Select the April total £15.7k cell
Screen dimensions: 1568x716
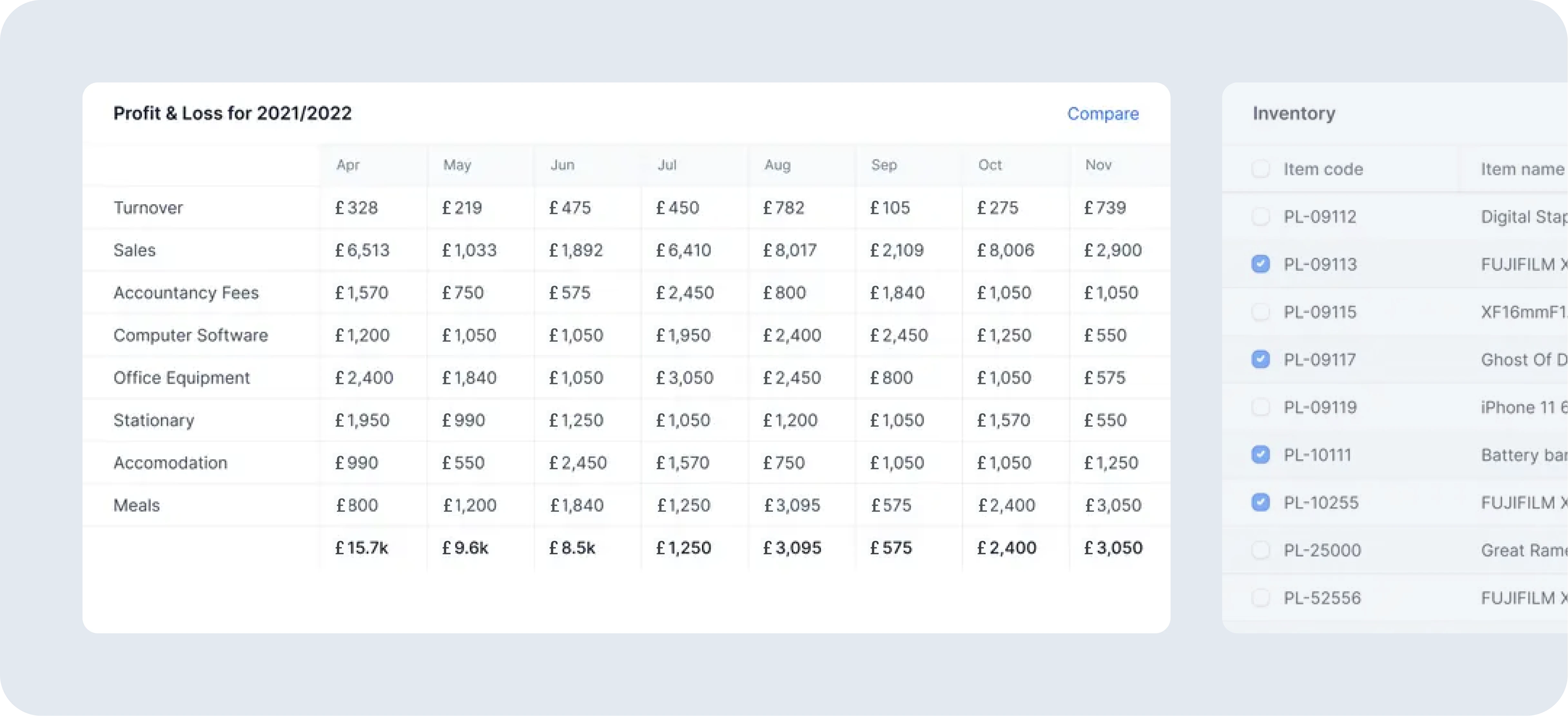pos(361,548)
